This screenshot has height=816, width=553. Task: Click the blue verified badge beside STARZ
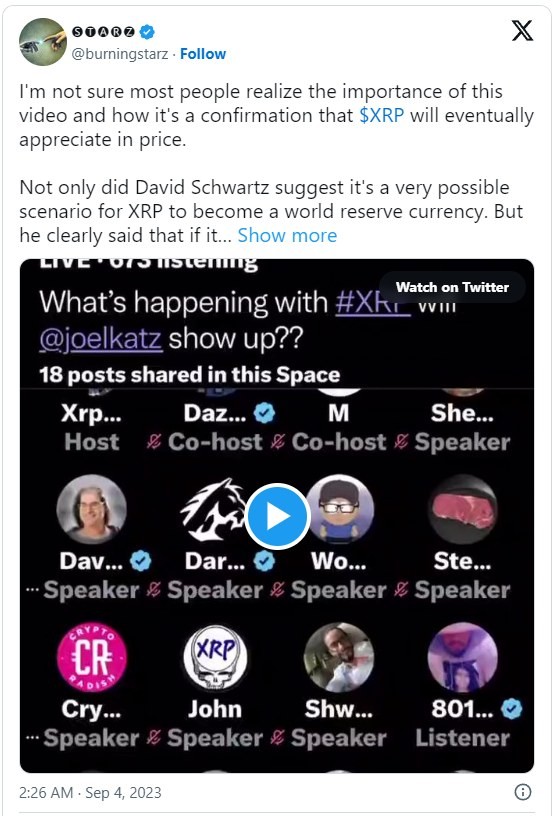click(147, 32)
